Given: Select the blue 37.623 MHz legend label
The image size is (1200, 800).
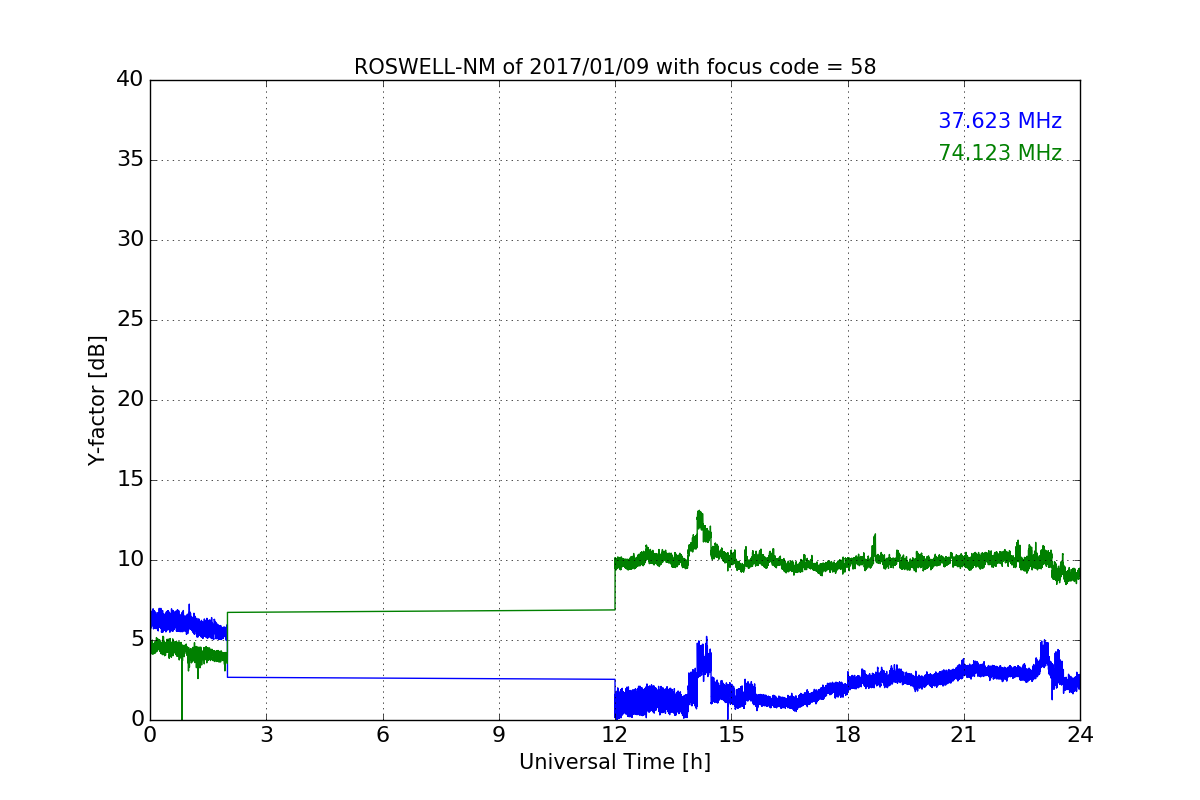Looking at the screenshot, I should 1000,121.
